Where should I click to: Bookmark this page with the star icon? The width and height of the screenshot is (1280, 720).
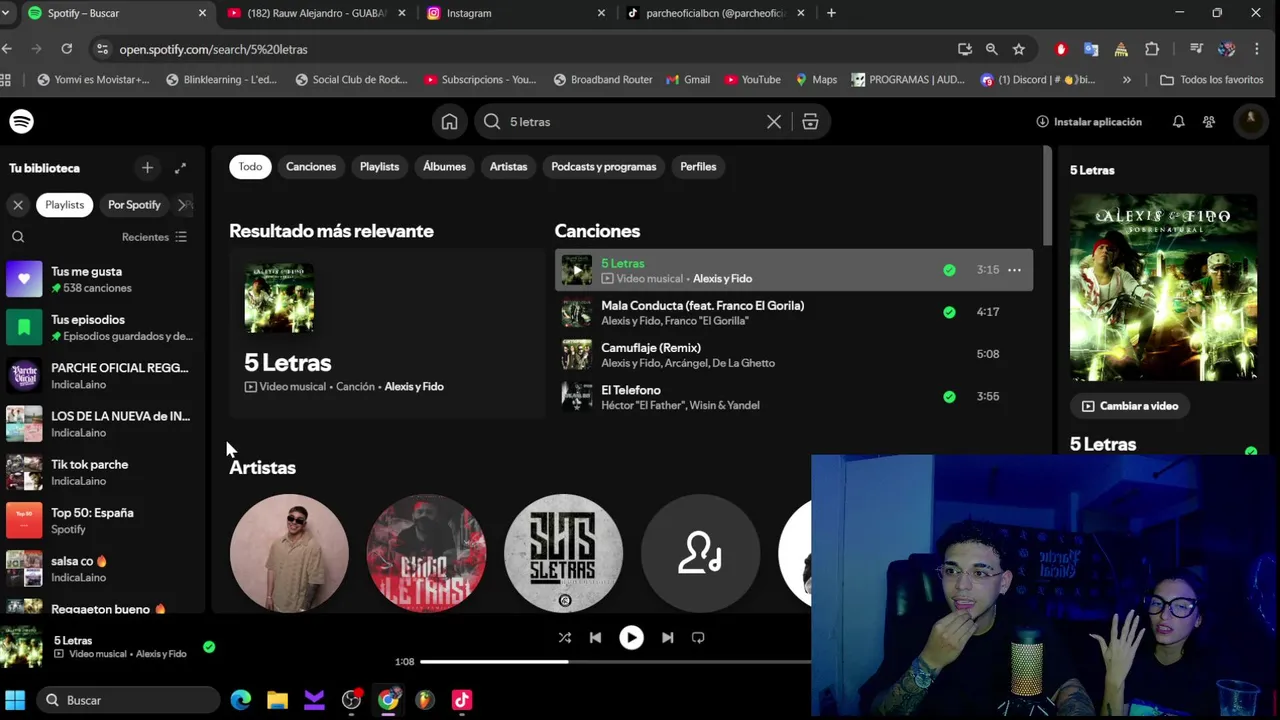[x=1018, y=49]
